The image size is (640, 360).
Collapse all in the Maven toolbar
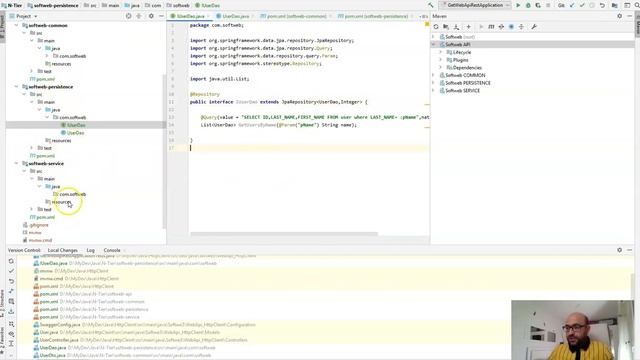[521, 27]
